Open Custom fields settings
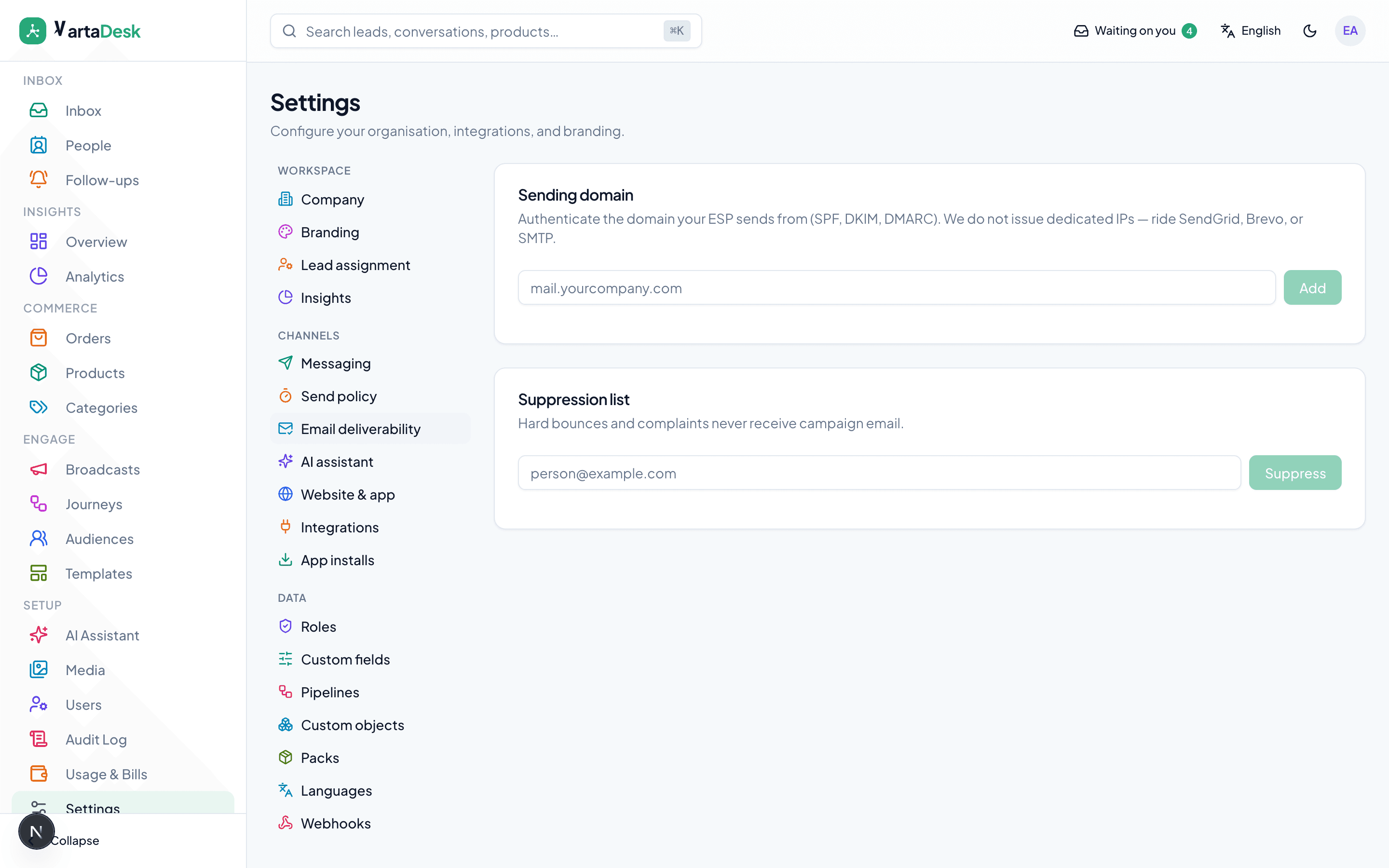 [x=369, y=659]
